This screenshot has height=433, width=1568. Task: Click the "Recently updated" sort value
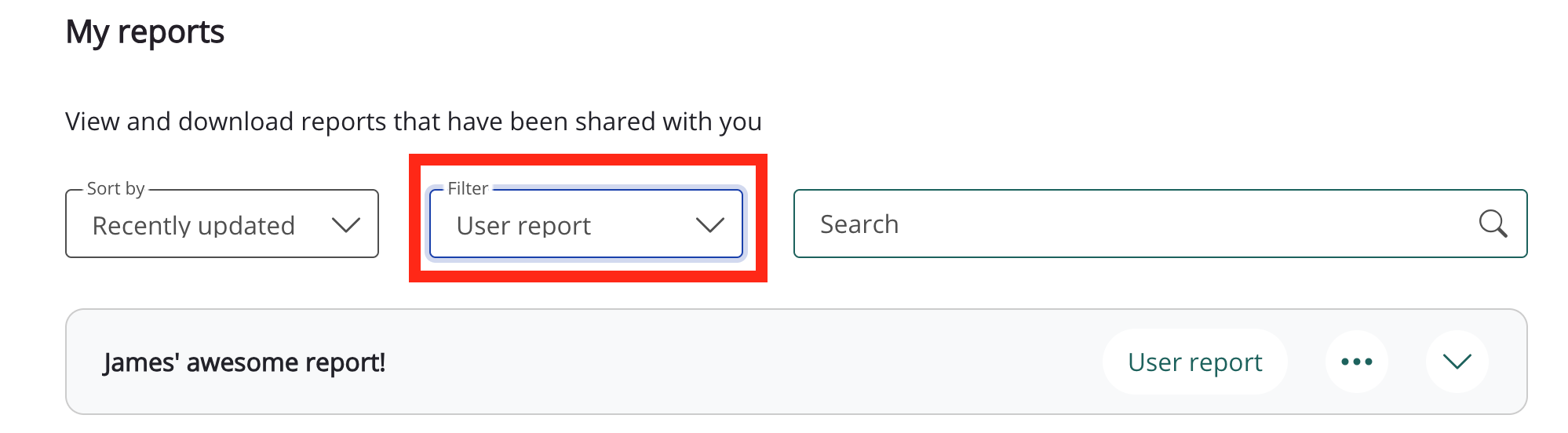coord(193,226)
